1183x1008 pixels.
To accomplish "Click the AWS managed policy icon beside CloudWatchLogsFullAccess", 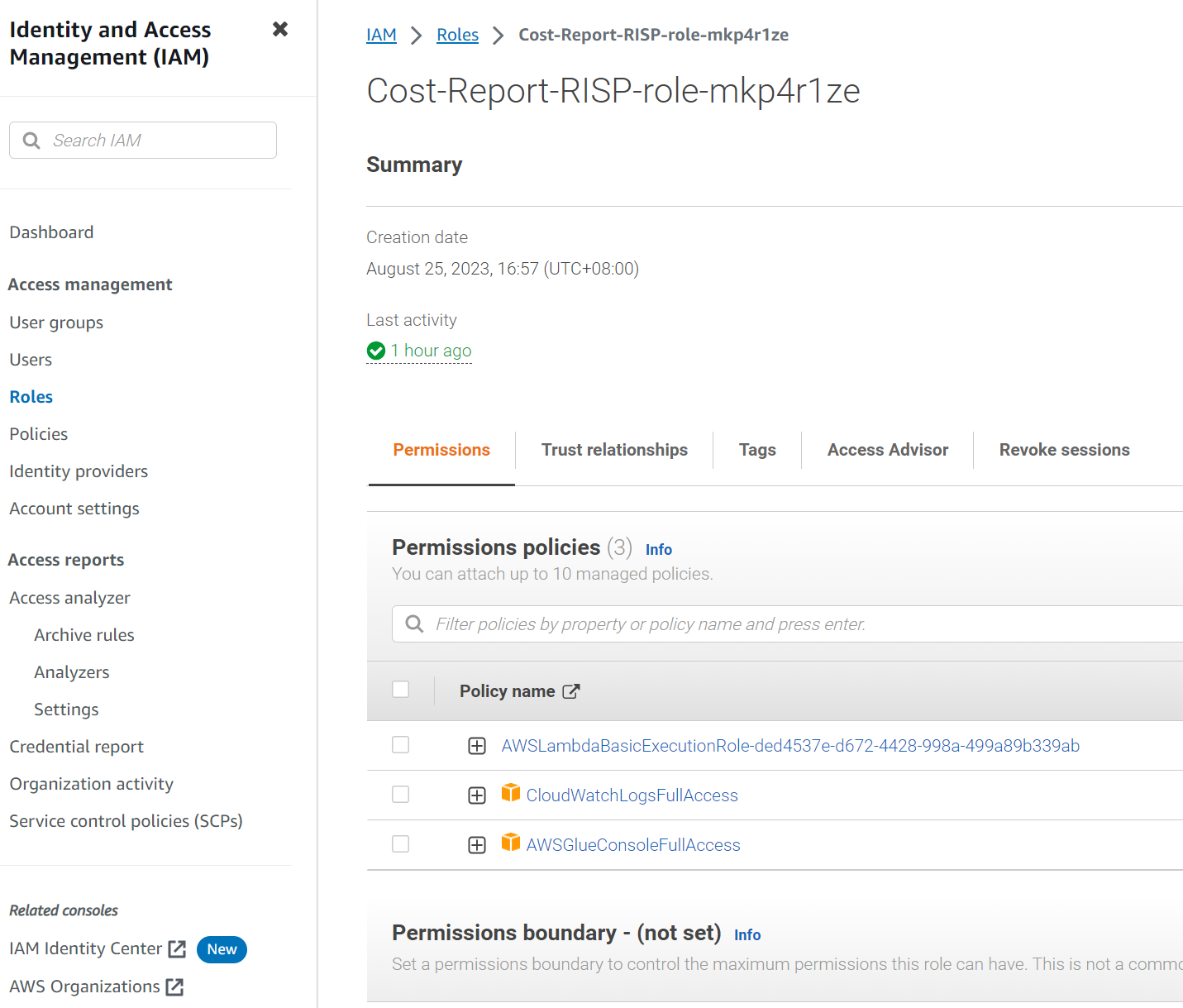I will pyautogui.click(x=511, y=794).
